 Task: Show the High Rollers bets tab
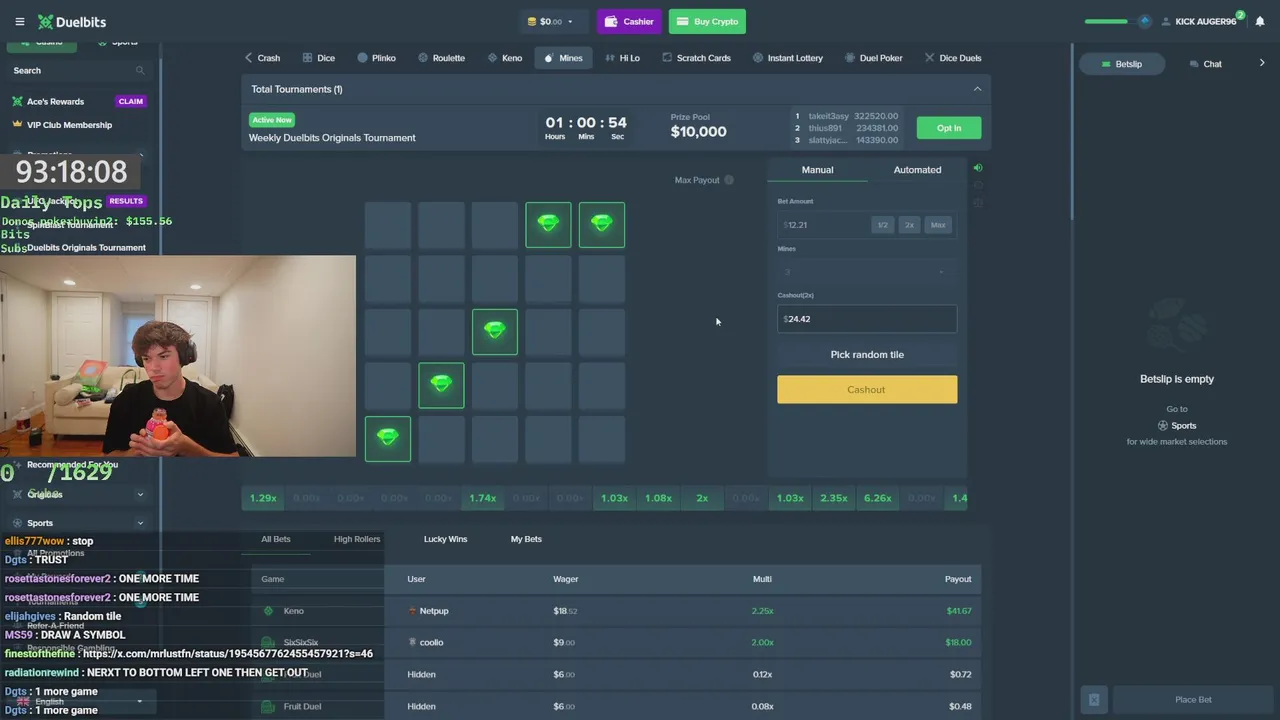point(357,539)
